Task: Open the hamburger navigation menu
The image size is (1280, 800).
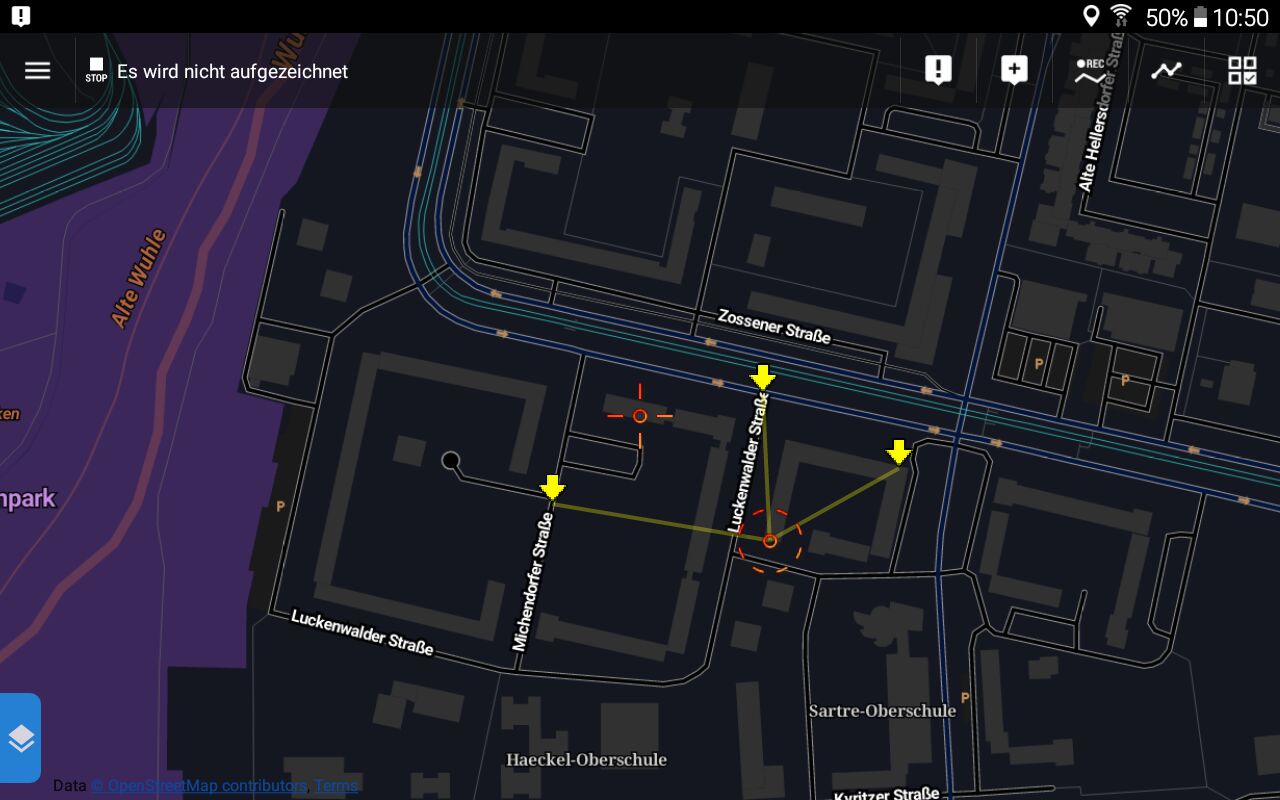Action: coord(38,71)
